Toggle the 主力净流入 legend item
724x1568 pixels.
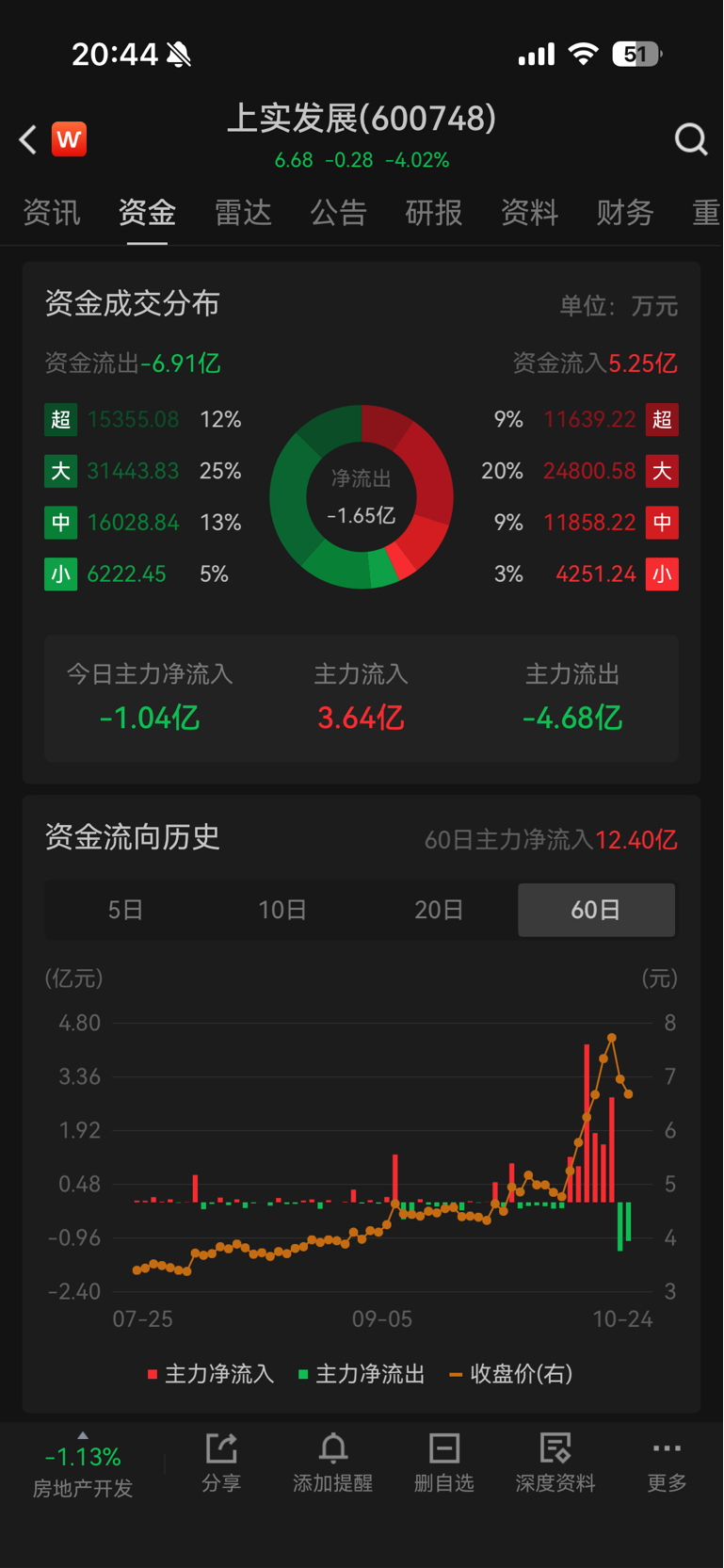[211, 1374]
